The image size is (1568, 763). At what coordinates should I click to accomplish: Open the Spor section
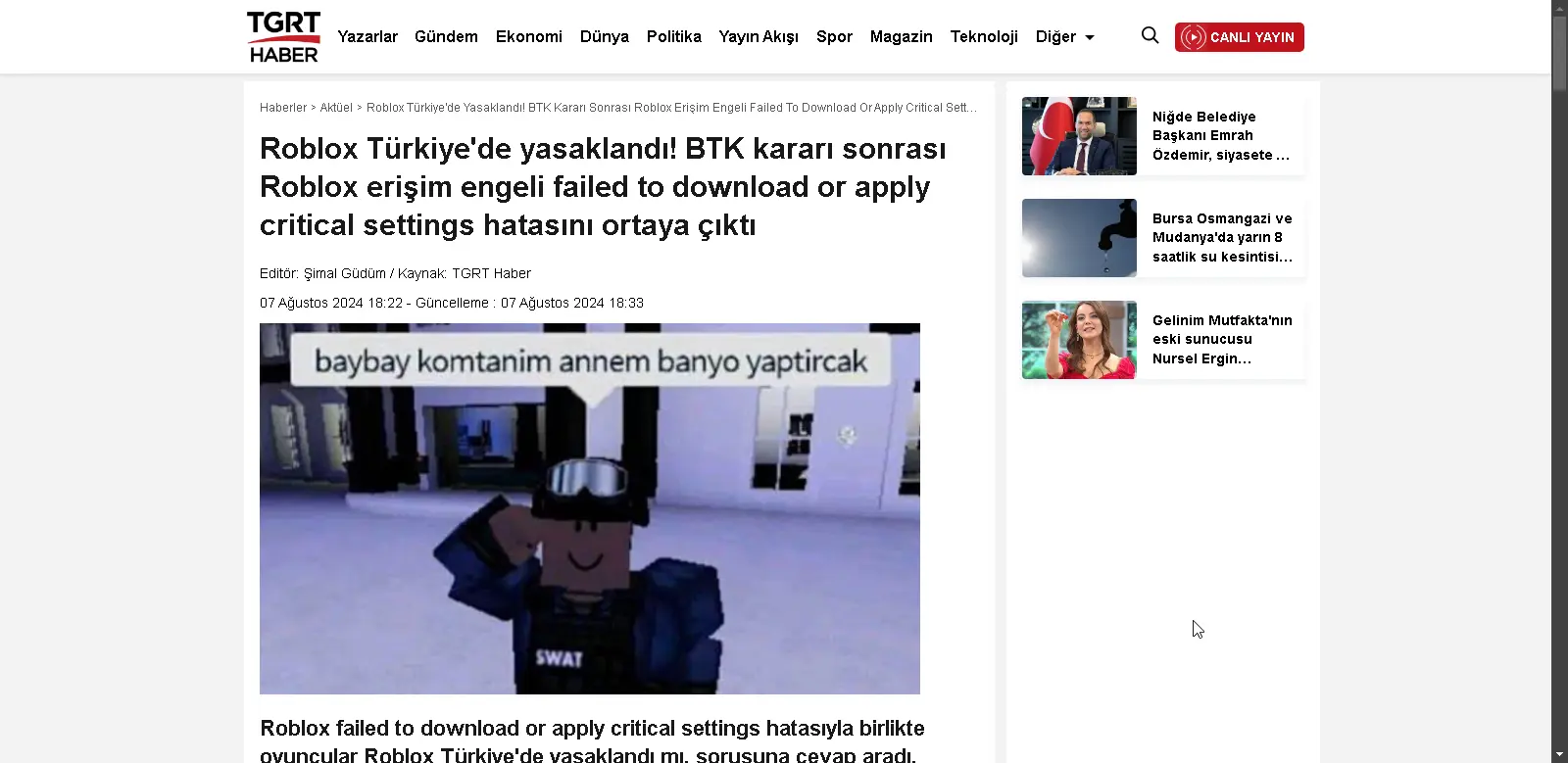click(x=834, y=36)
